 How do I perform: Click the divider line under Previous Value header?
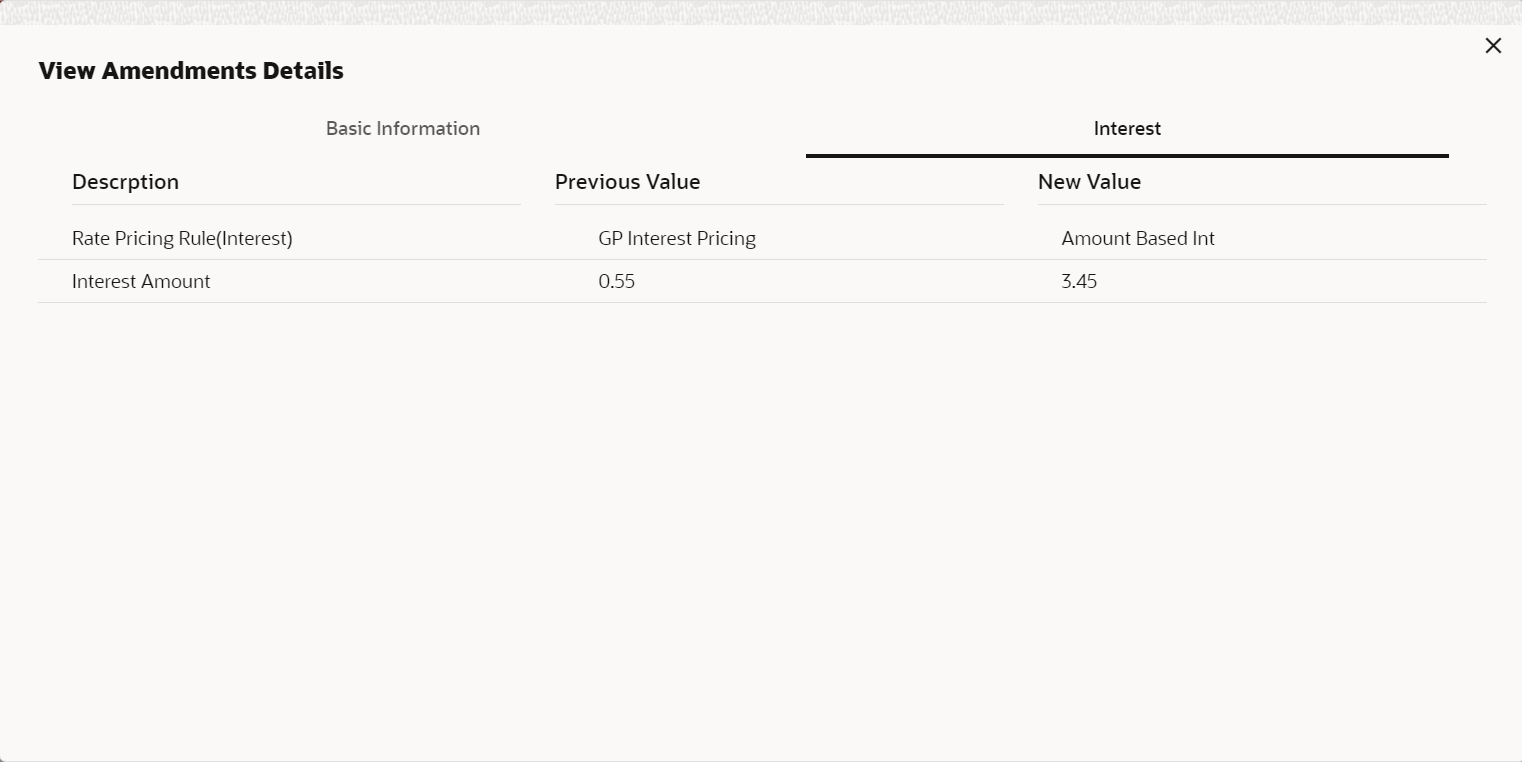(779, 204)
